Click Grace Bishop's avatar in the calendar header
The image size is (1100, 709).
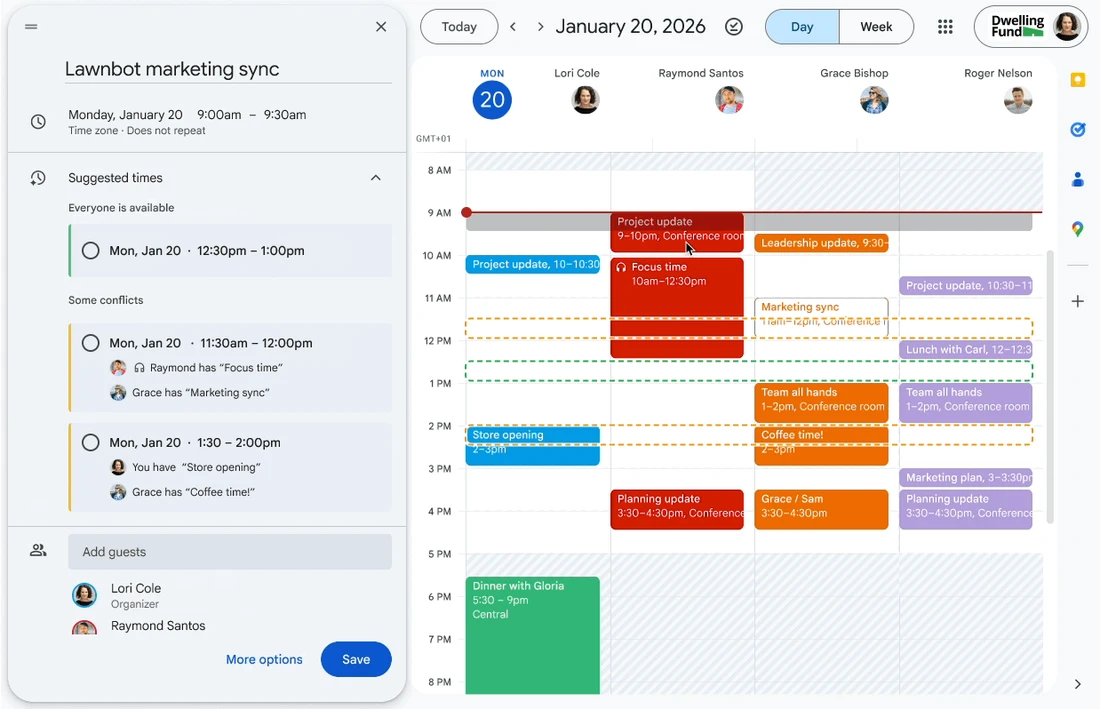pos(874,100)
